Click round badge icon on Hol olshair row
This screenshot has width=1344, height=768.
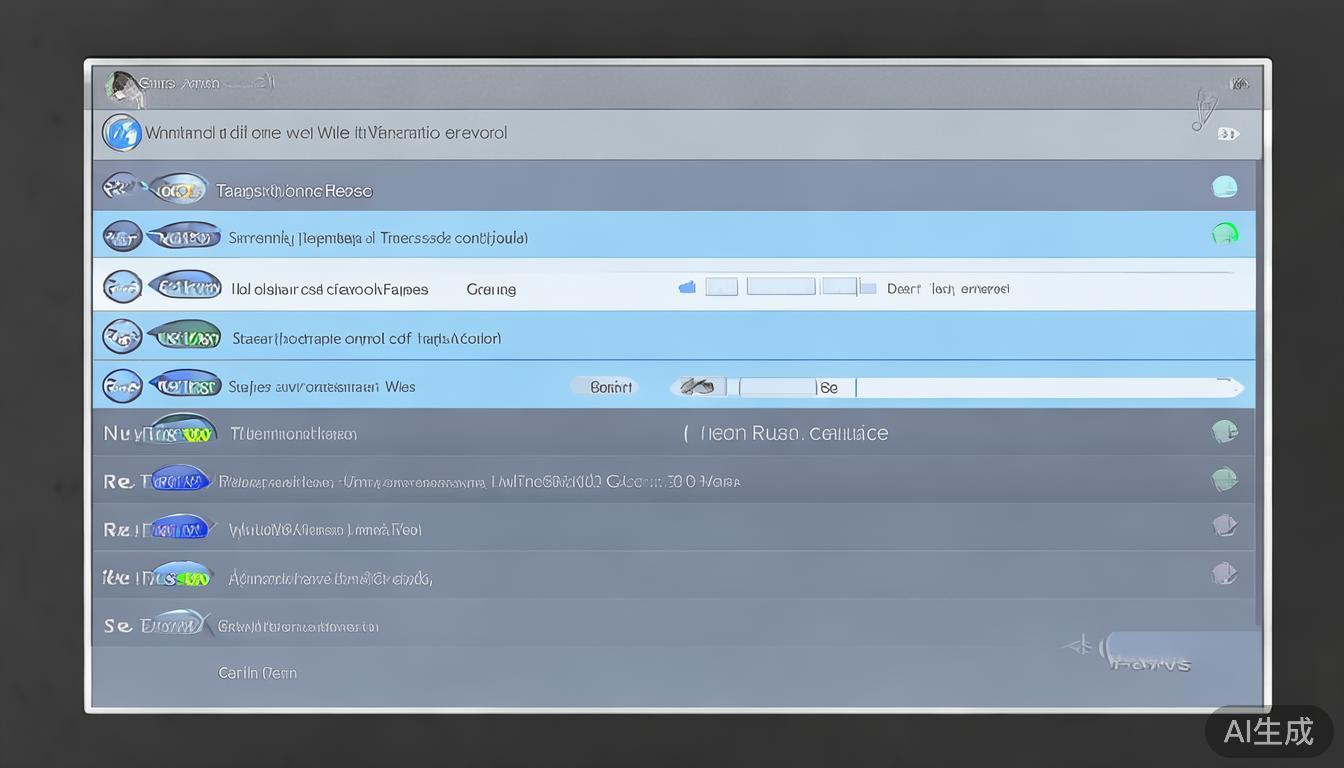[x=122, y=288]
